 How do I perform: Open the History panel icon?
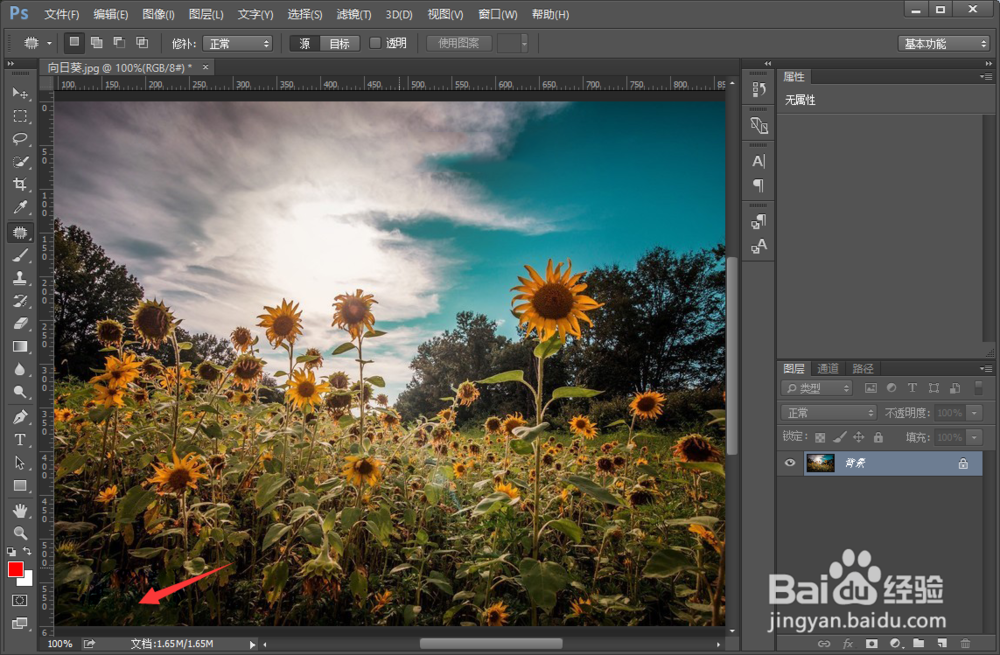tap(759, 90)
